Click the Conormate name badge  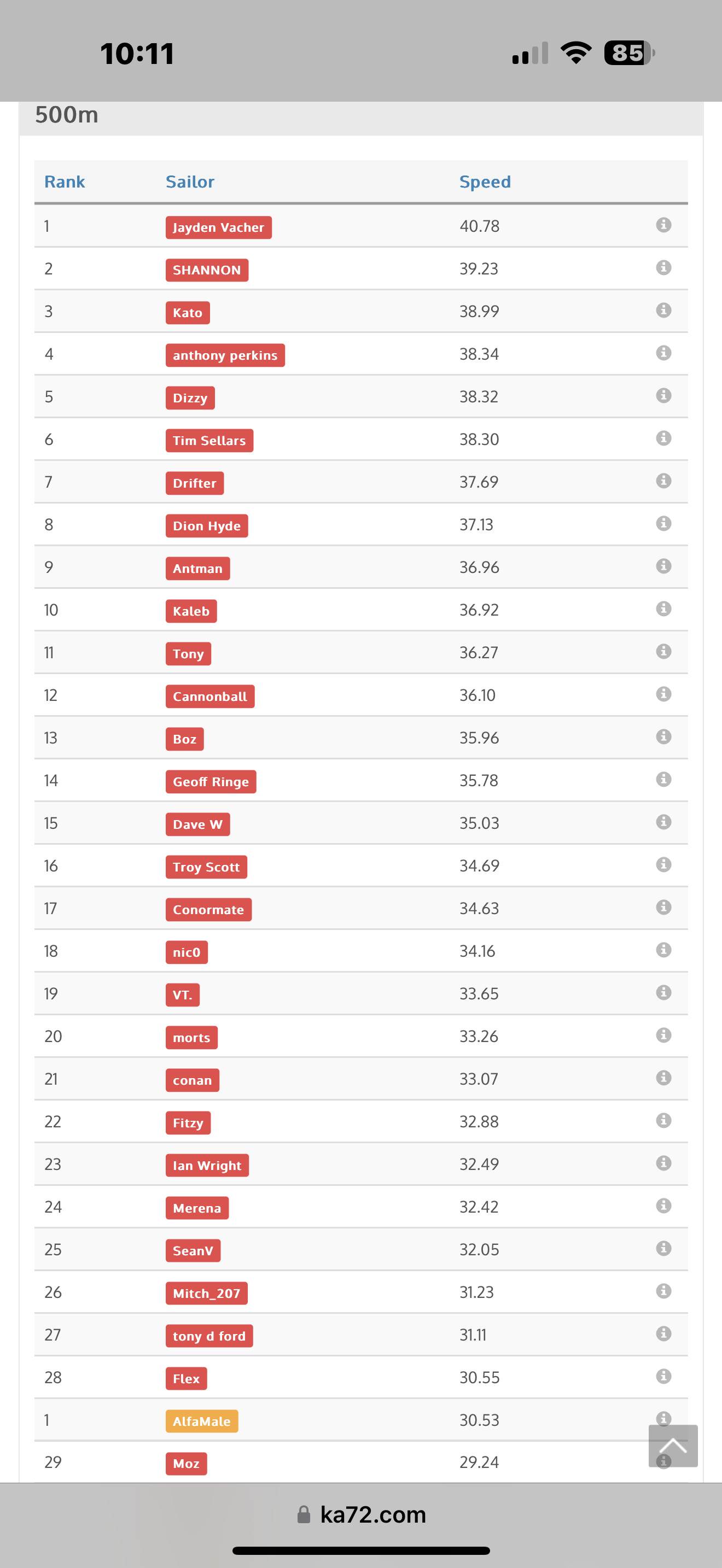point(208,909)
